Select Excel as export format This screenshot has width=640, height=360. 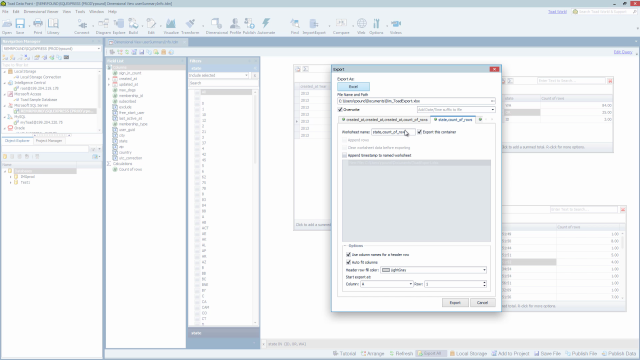[x=353, y=87]
